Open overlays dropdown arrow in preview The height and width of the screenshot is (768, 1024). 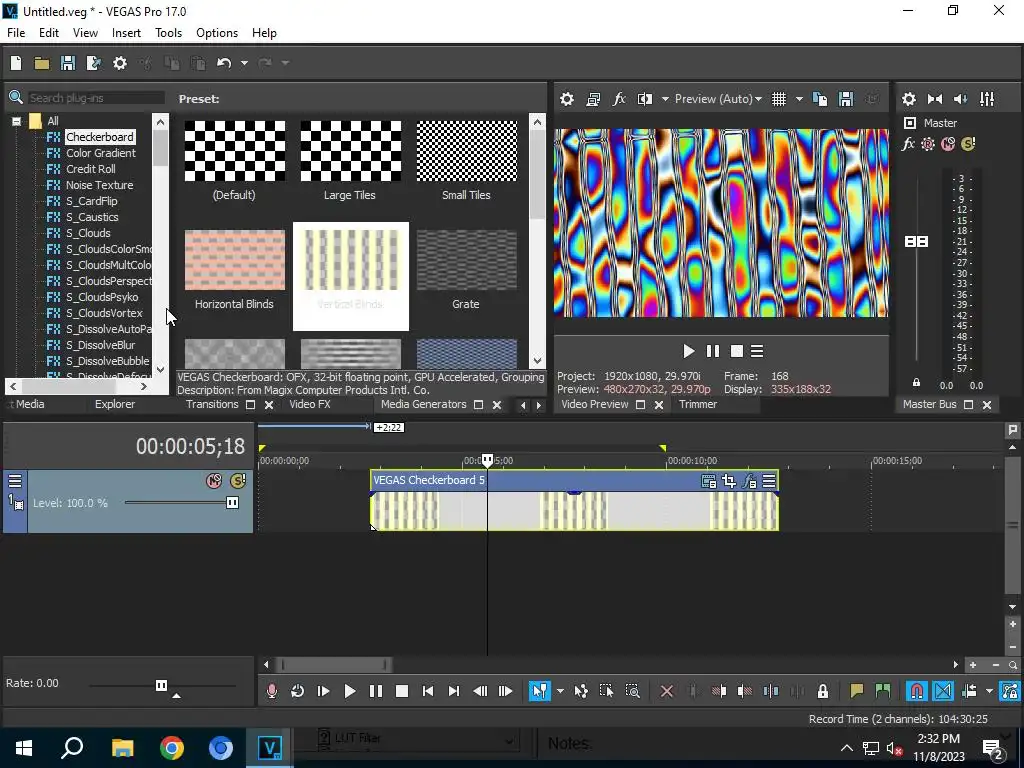point(799,99)
